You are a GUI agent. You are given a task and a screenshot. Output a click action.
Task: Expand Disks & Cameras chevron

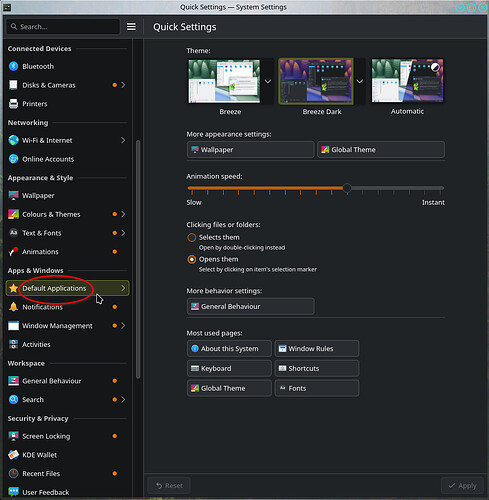coord(123,85)
